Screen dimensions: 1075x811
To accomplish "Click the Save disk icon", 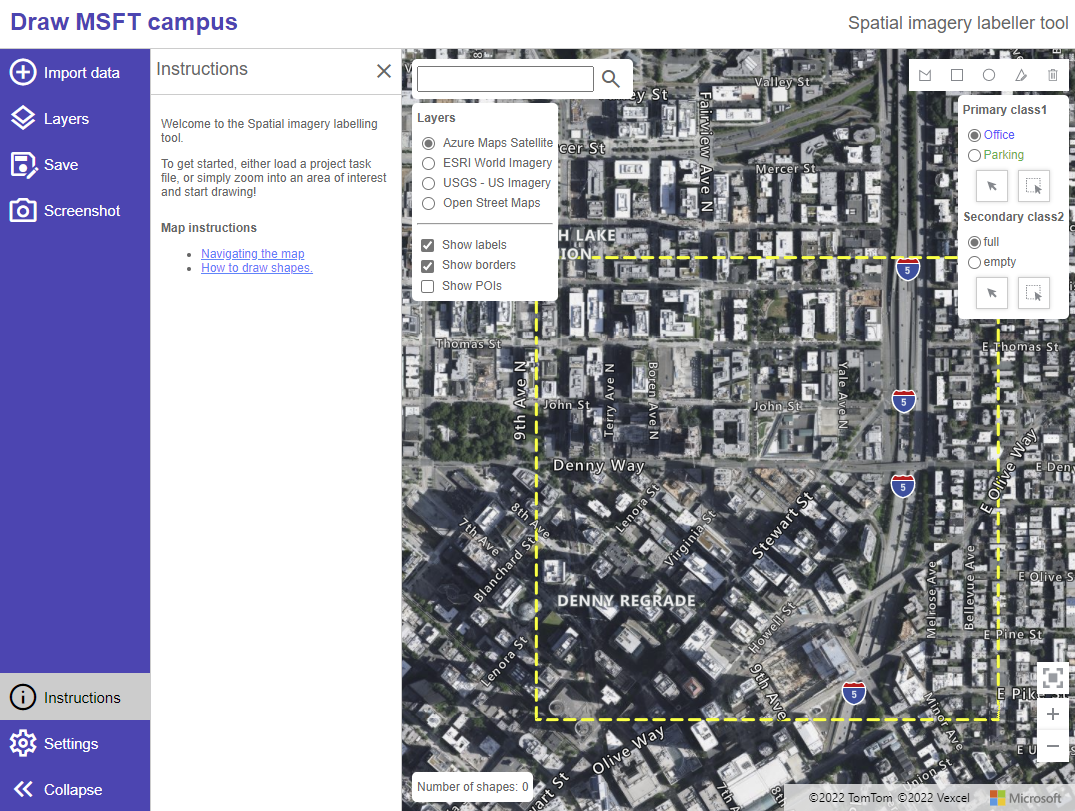I will point(24,165).
